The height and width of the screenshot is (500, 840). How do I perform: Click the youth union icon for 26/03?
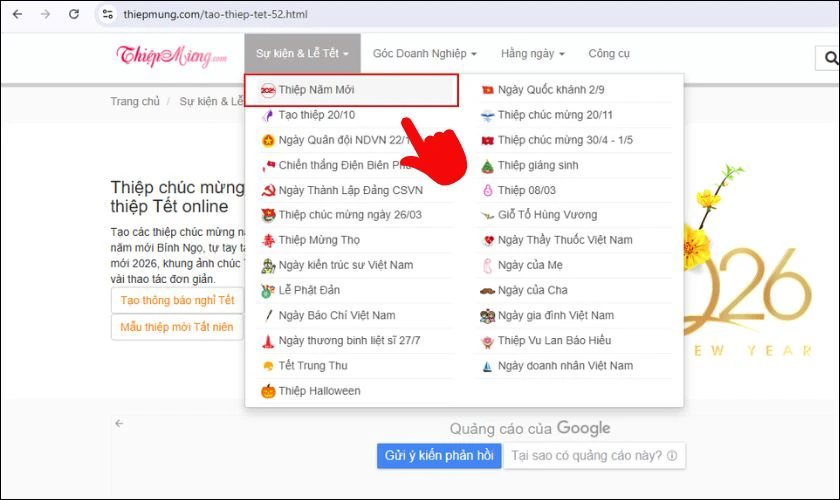[x=268, y=215]
